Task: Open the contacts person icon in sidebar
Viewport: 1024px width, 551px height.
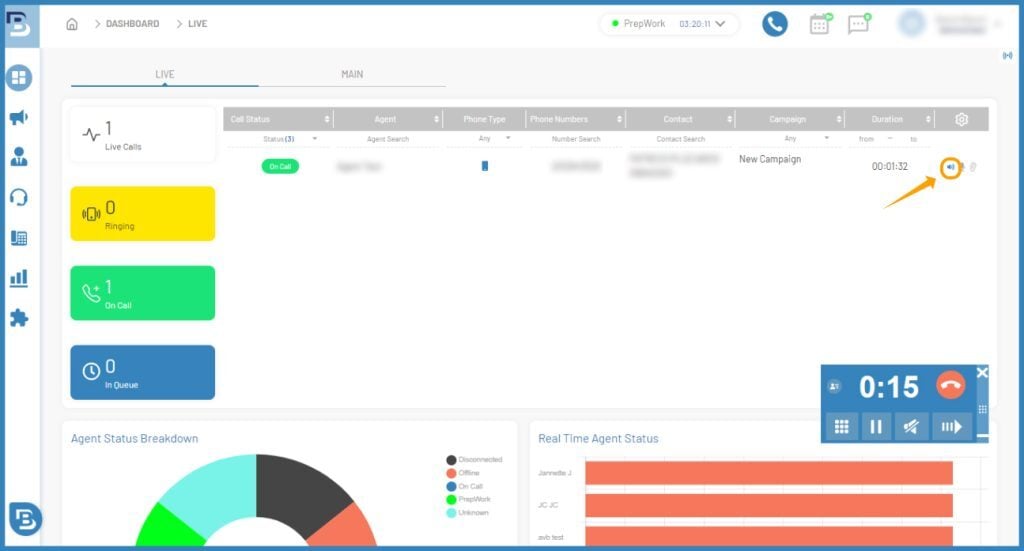Action: 19,157
